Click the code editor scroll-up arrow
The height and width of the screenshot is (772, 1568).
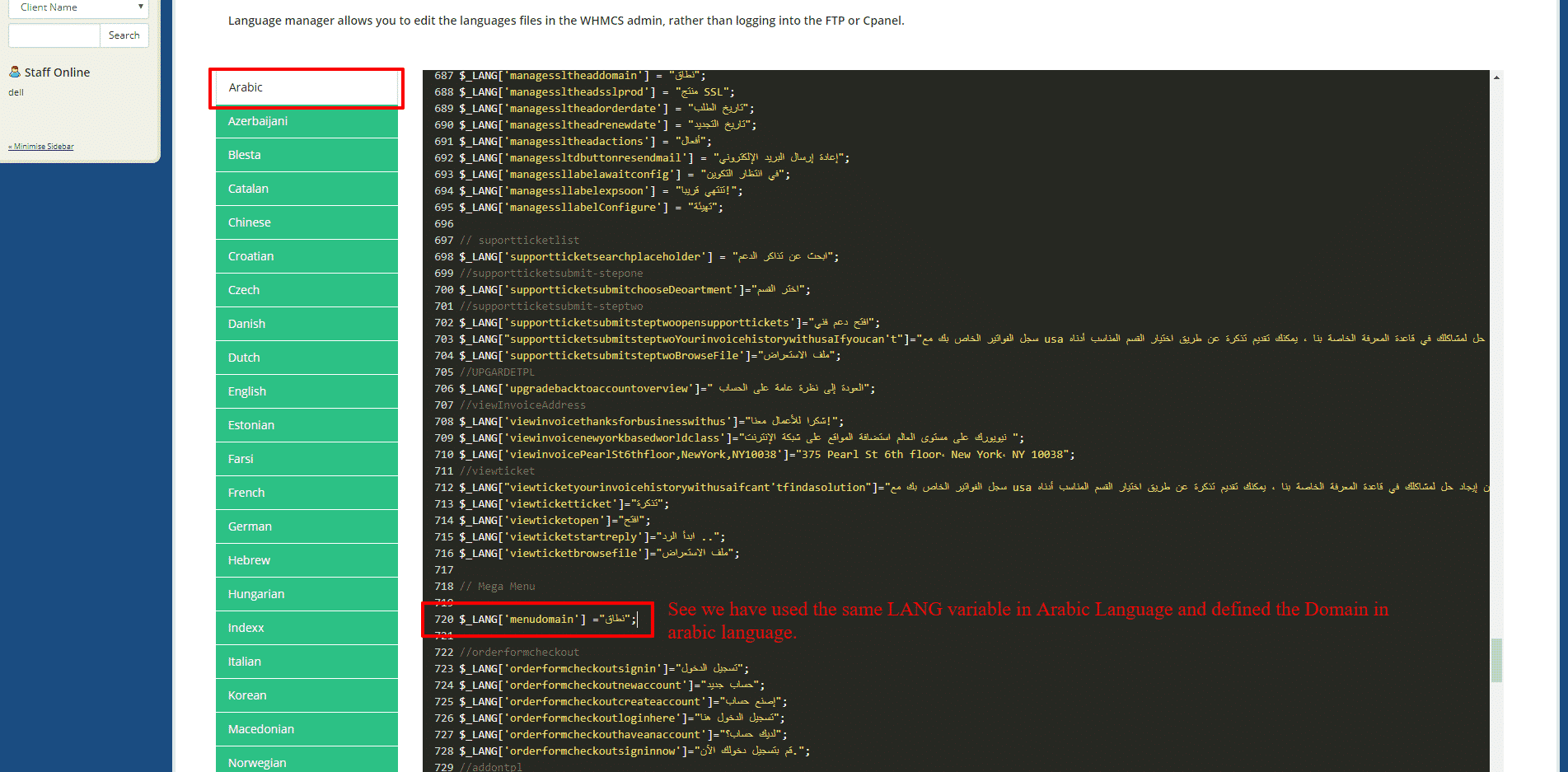tap(1496, 77)
